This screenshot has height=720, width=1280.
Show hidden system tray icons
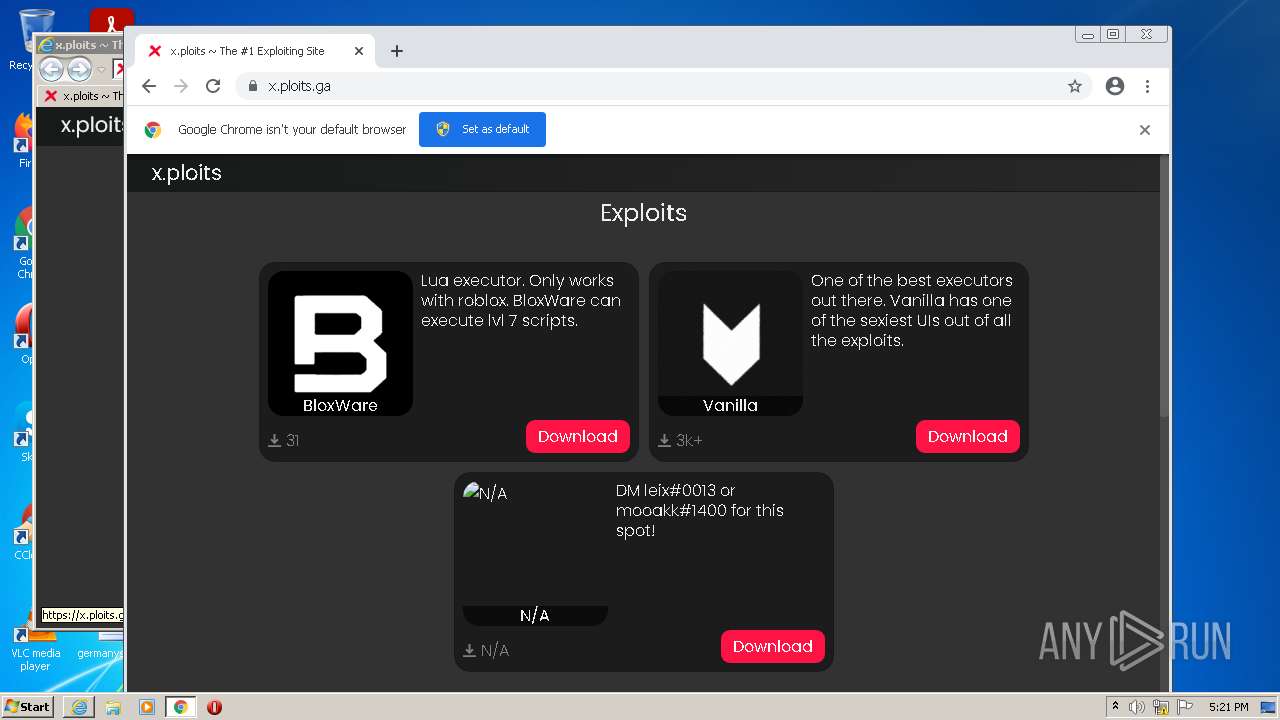pos(1115,706)
